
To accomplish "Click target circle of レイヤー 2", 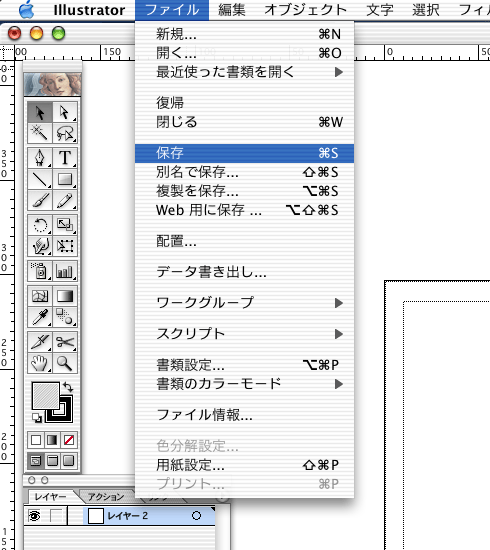I will (196, 516).
